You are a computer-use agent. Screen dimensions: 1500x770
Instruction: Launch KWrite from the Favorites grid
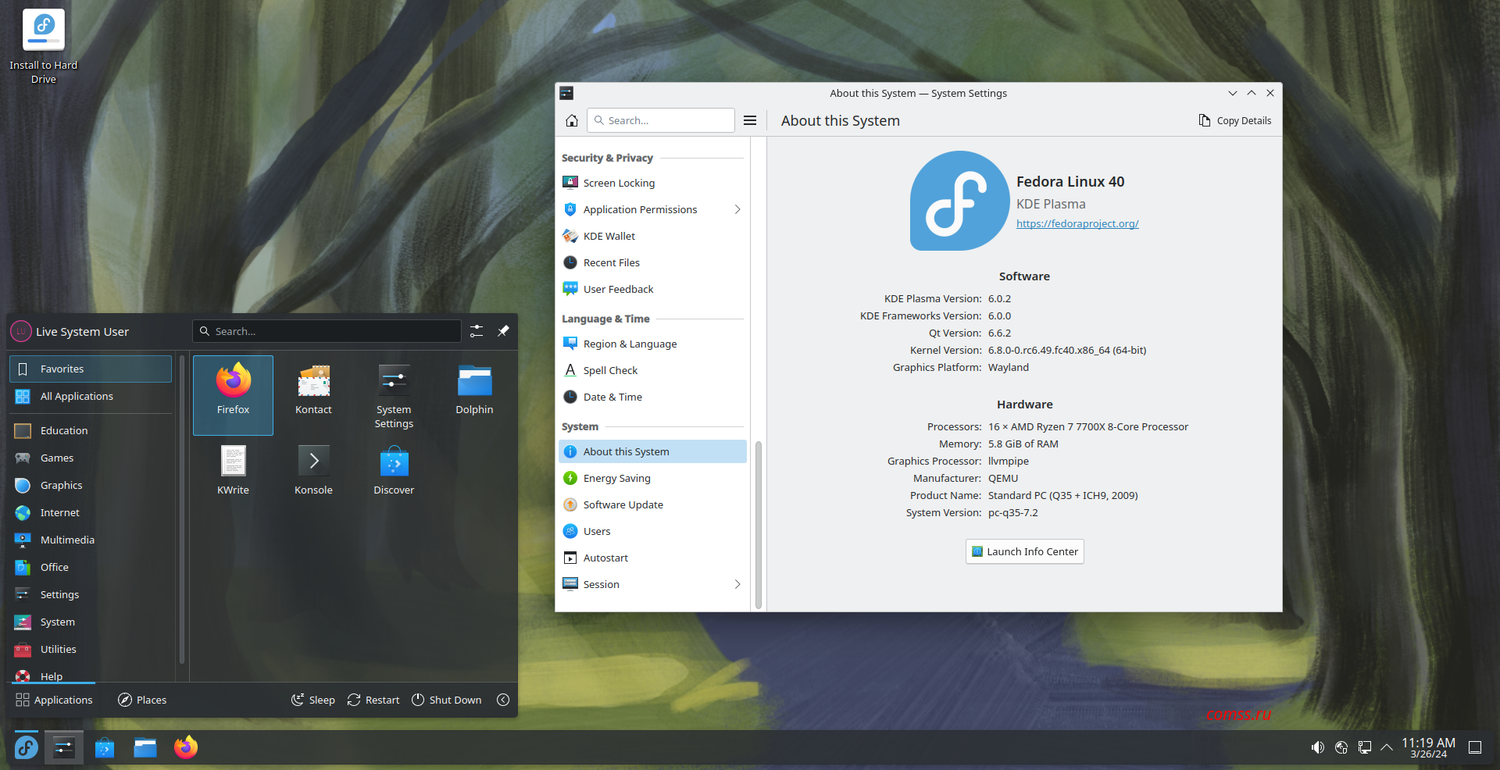point(233,472)
